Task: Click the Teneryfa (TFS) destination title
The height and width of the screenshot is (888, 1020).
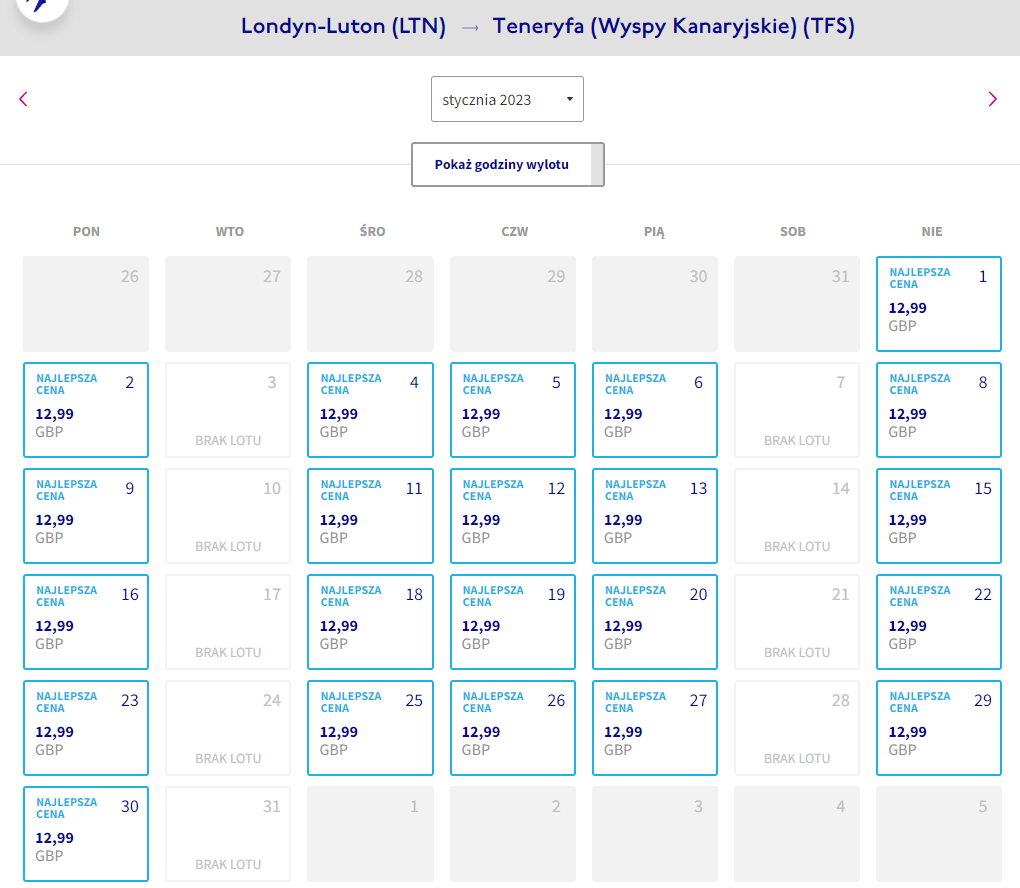Action: click(x=673, y=27)
